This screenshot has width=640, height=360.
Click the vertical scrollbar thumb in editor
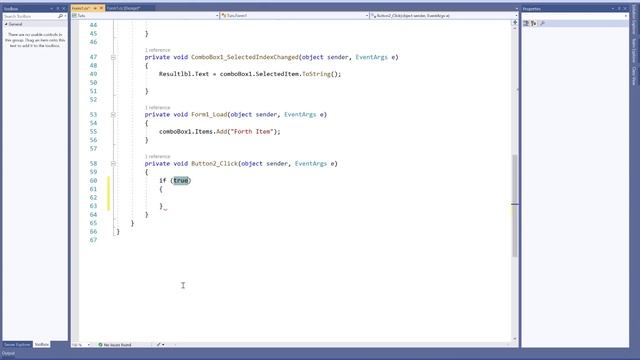[x=515, y=206]
